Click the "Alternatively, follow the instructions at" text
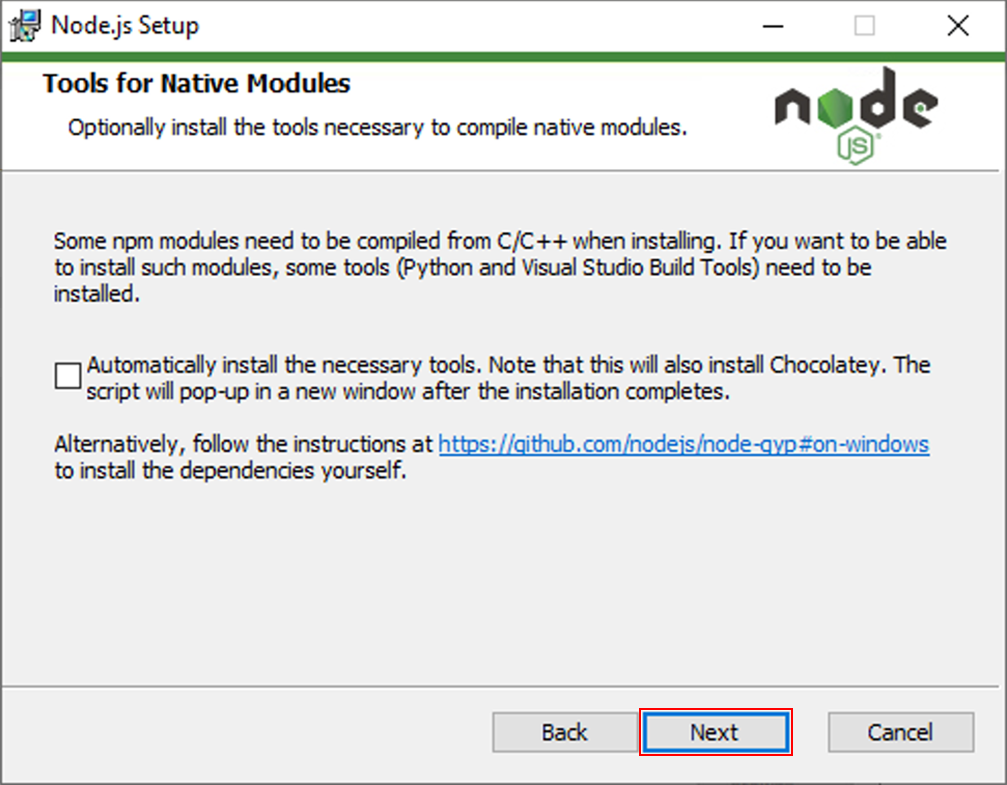This screenshot has width=1007, height=785. click(x=245, y=444)
